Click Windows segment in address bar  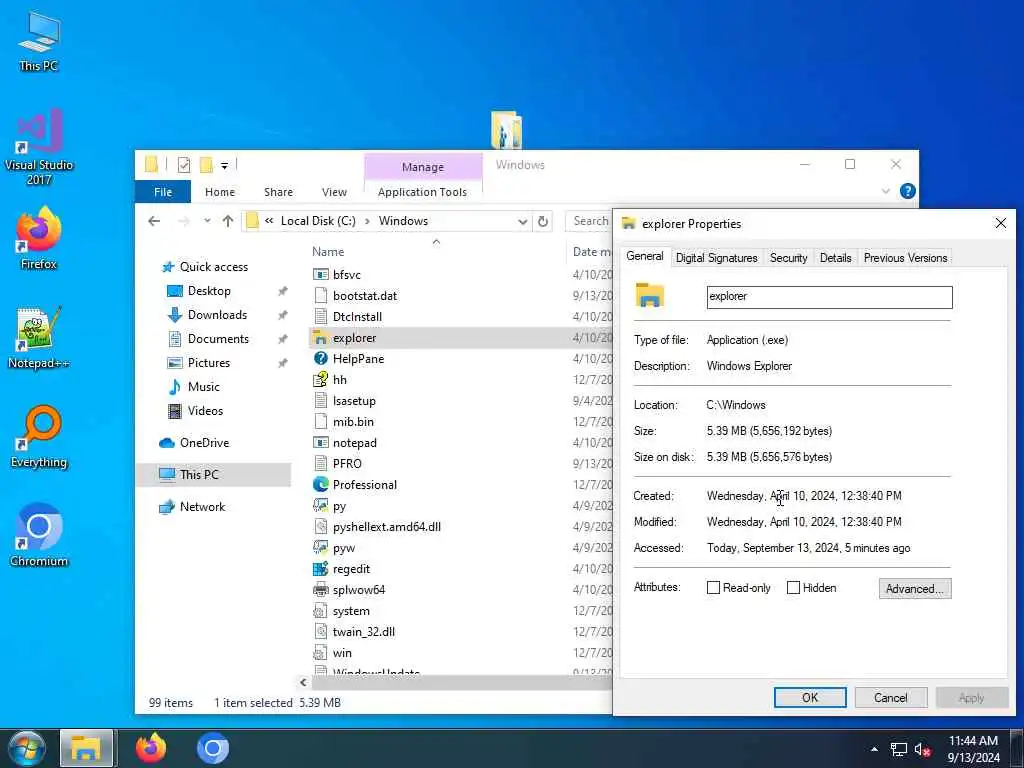[x=403, y=221]
